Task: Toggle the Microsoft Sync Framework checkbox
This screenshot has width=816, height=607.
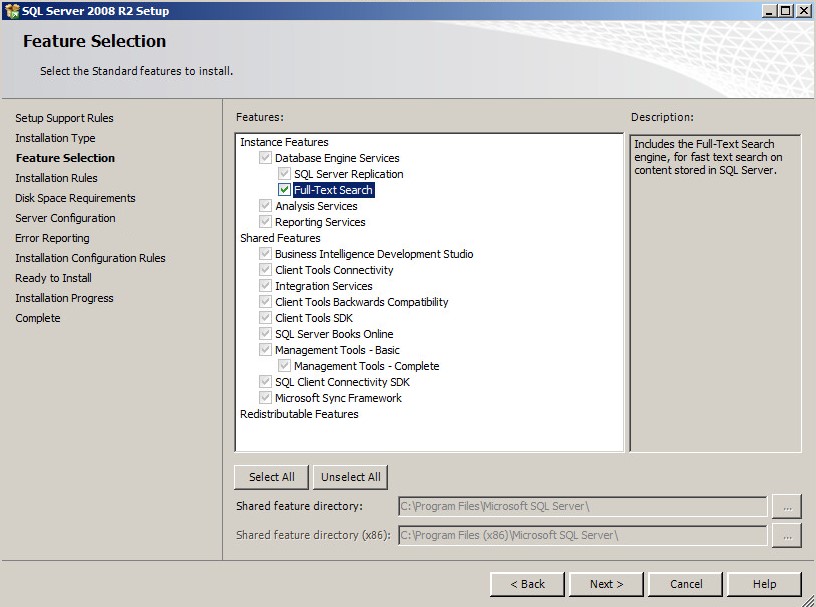Action: (x=265, y=397)
